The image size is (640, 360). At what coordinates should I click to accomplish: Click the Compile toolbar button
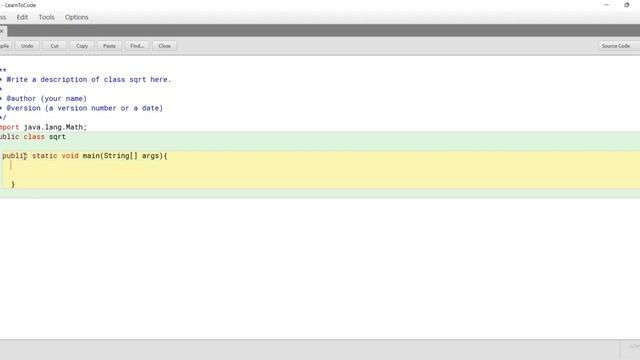coord(4,46)
